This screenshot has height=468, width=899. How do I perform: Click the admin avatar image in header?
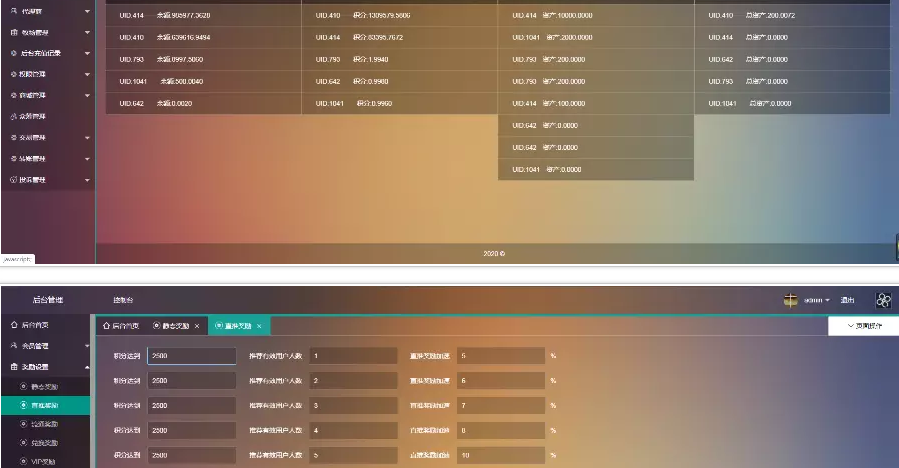click(x=790, y=299)
